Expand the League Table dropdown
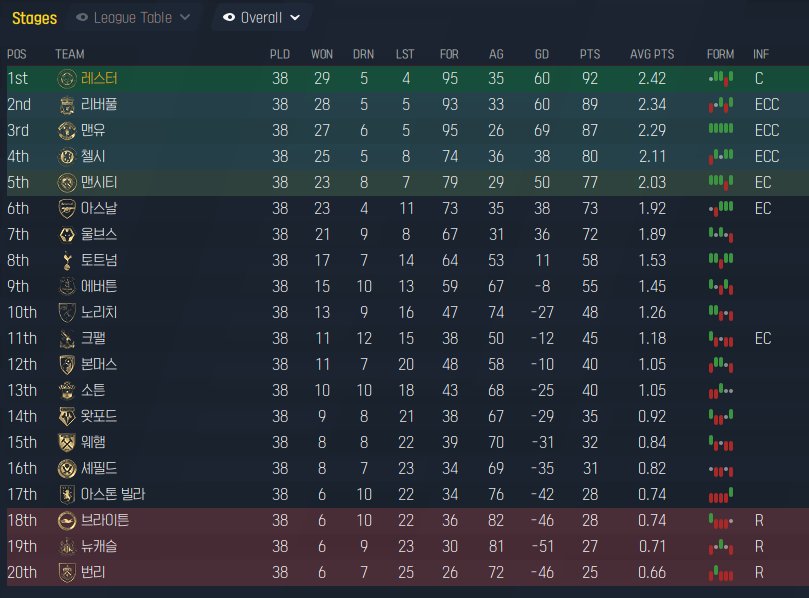This screenshot has height=598, width=809. [x=184, y=18]
